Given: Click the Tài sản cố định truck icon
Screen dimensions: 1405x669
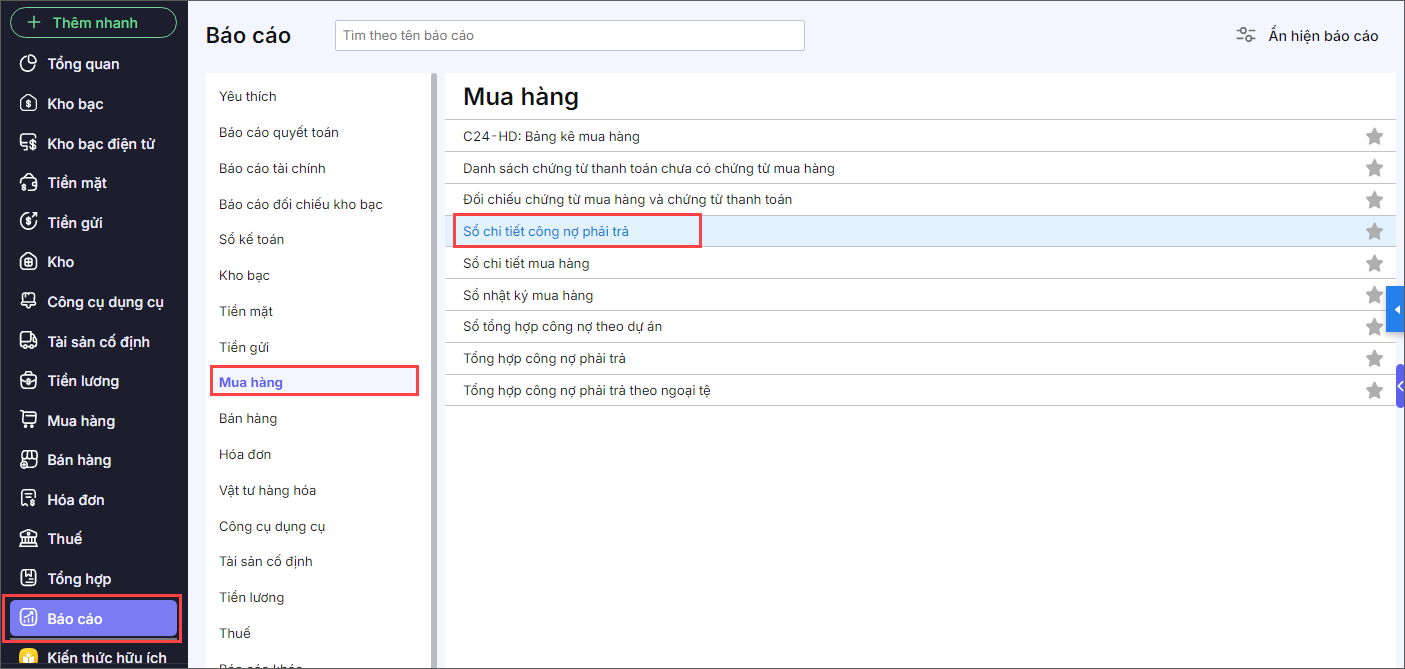Looking at the screenshot, I should pyautogui.click(x=29, y=341).
